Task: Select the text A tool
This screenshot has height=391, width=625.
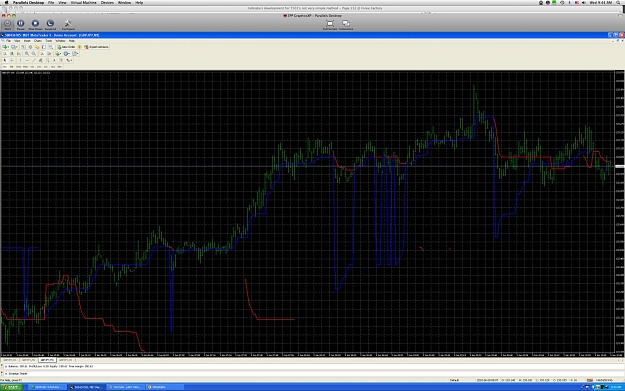Action: pyautogui.click(x=54, y=61)
